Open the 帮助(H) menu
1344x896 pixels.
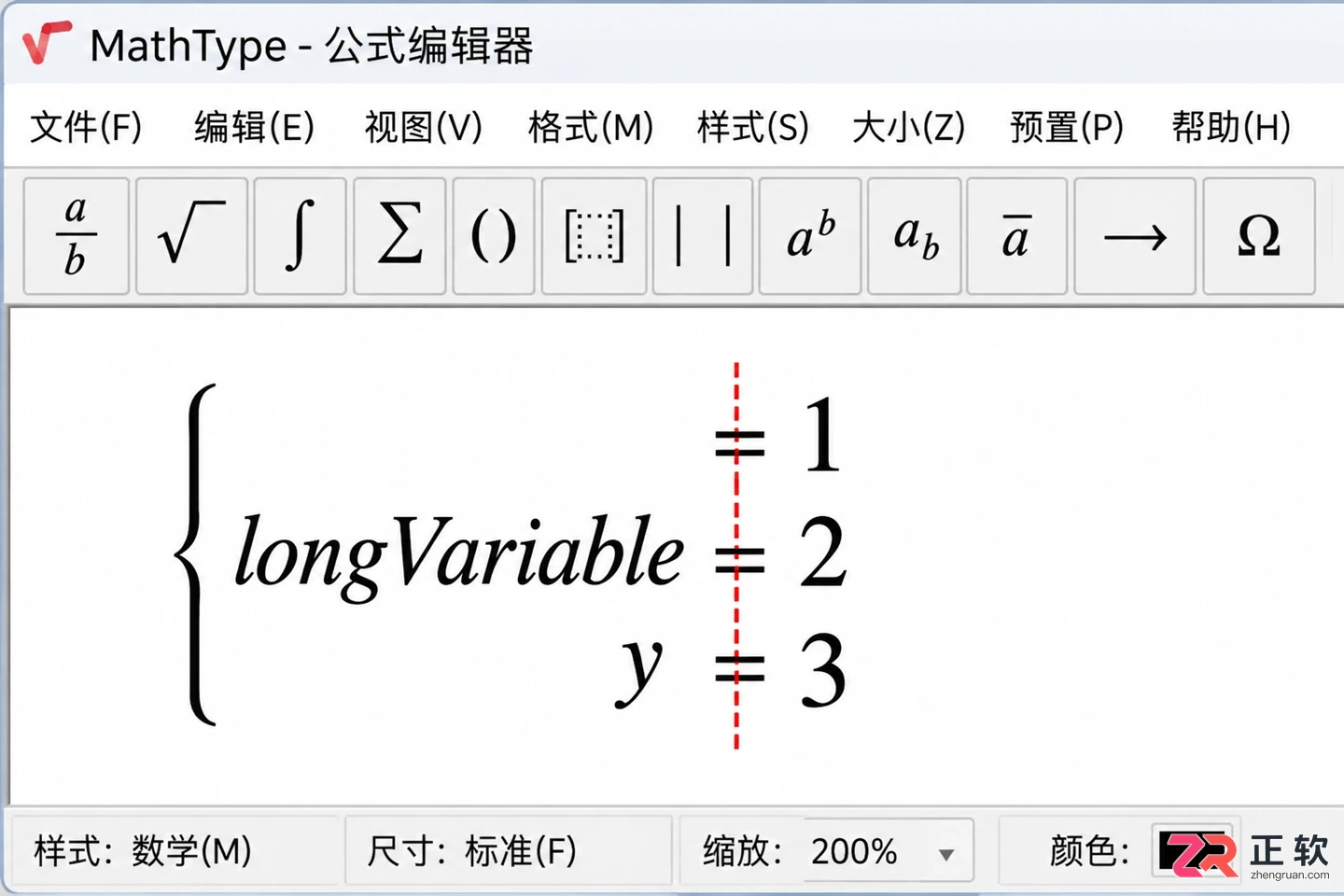point(1231,127)
